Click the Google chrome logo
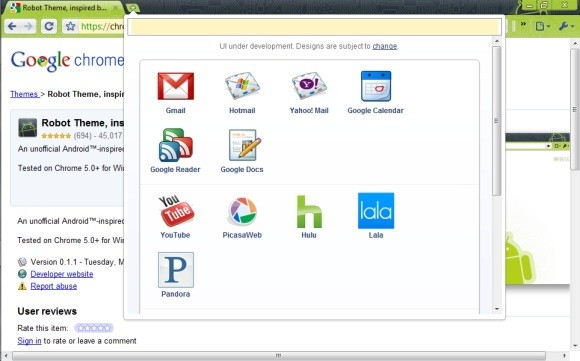Screen dimensions: 580x361 pyautogui.click(x=67, y=61)
